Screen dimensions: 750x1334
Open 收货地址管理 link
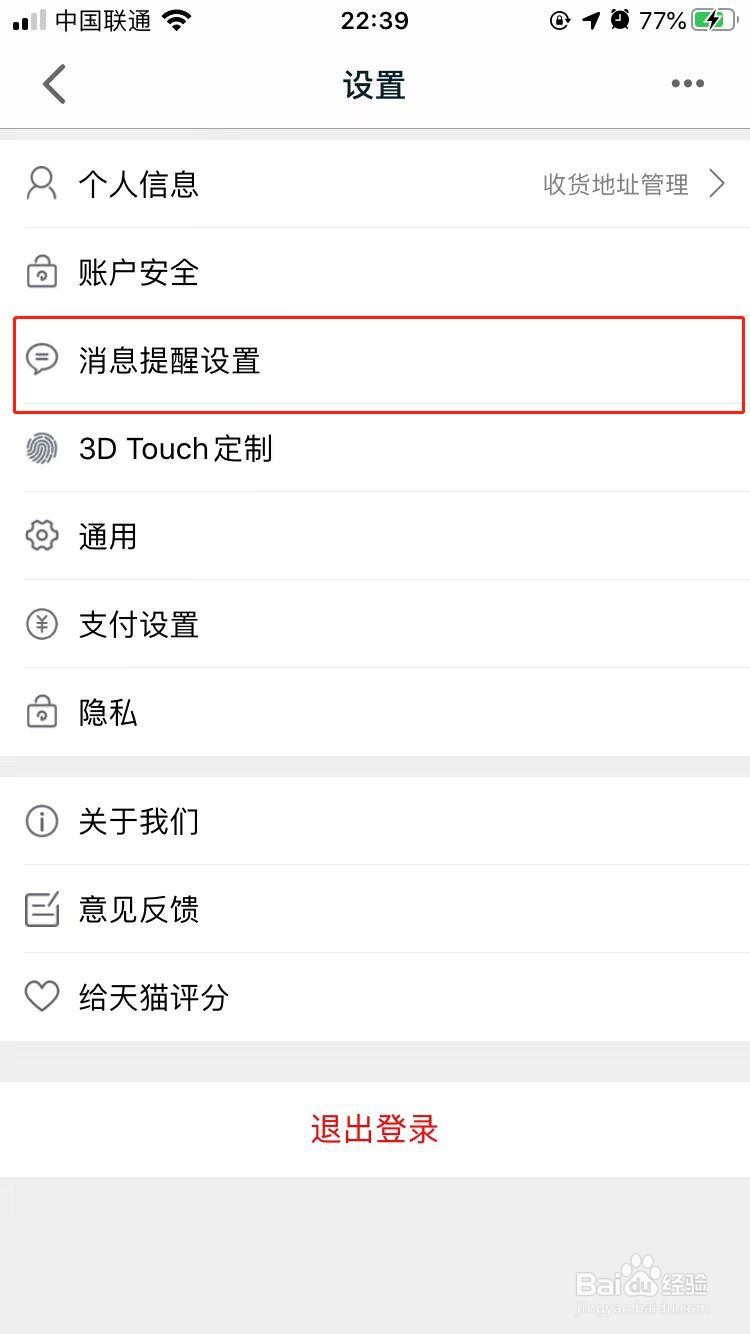point(616,184)
